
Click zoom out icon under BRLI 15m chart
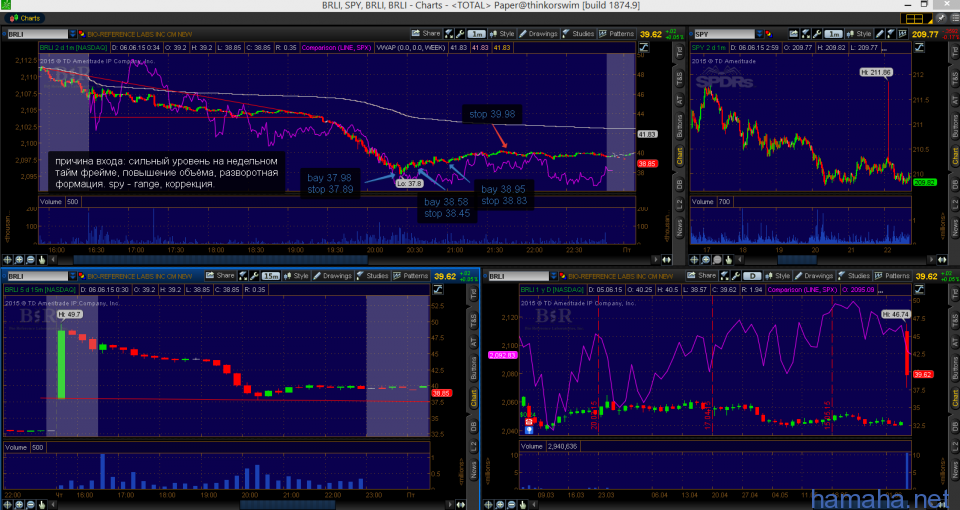click(30, 504)
